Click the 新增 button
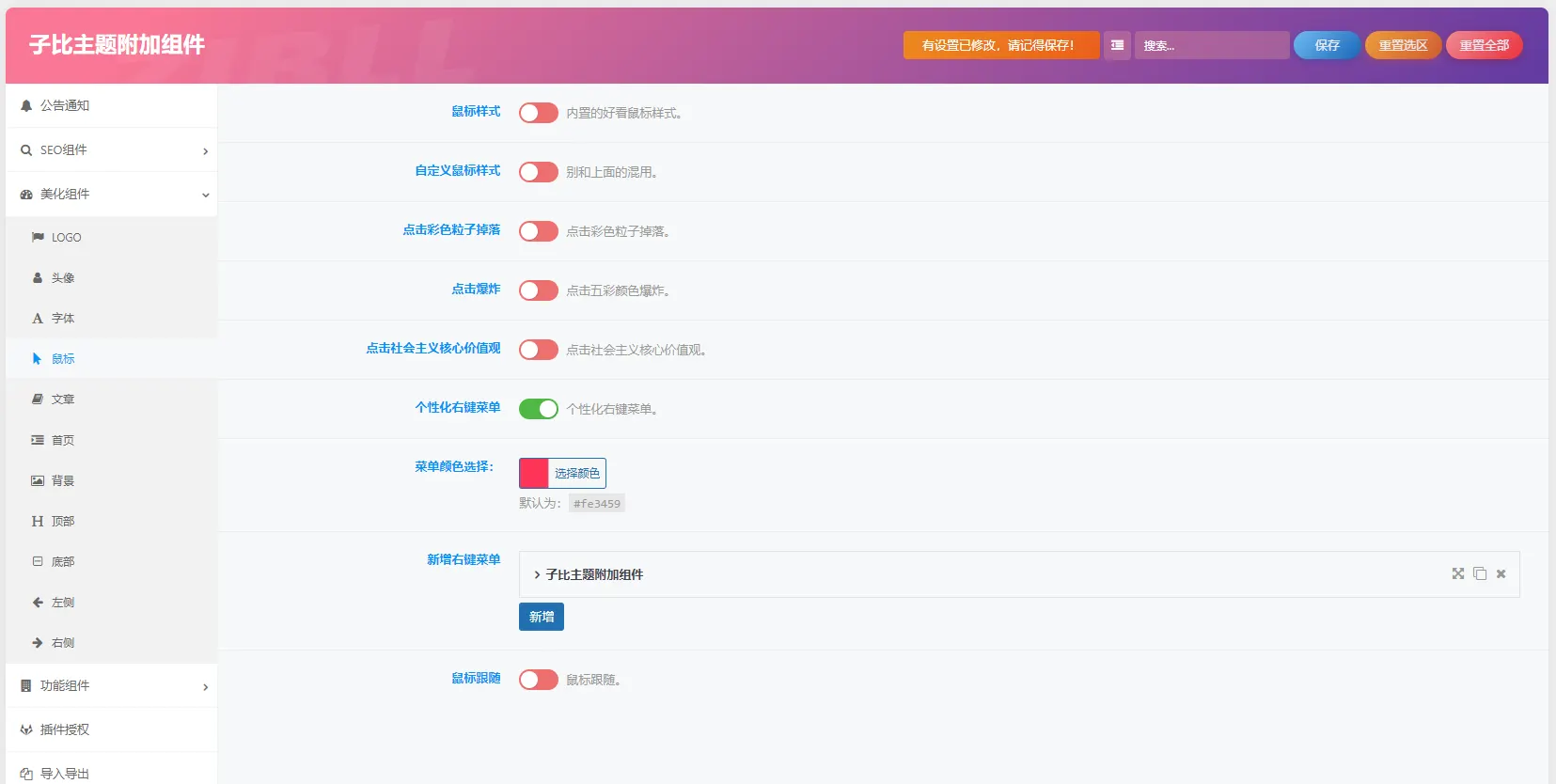Image resolution: width=1556 pixels, height=784 pixels. click(x=542, y=617)
